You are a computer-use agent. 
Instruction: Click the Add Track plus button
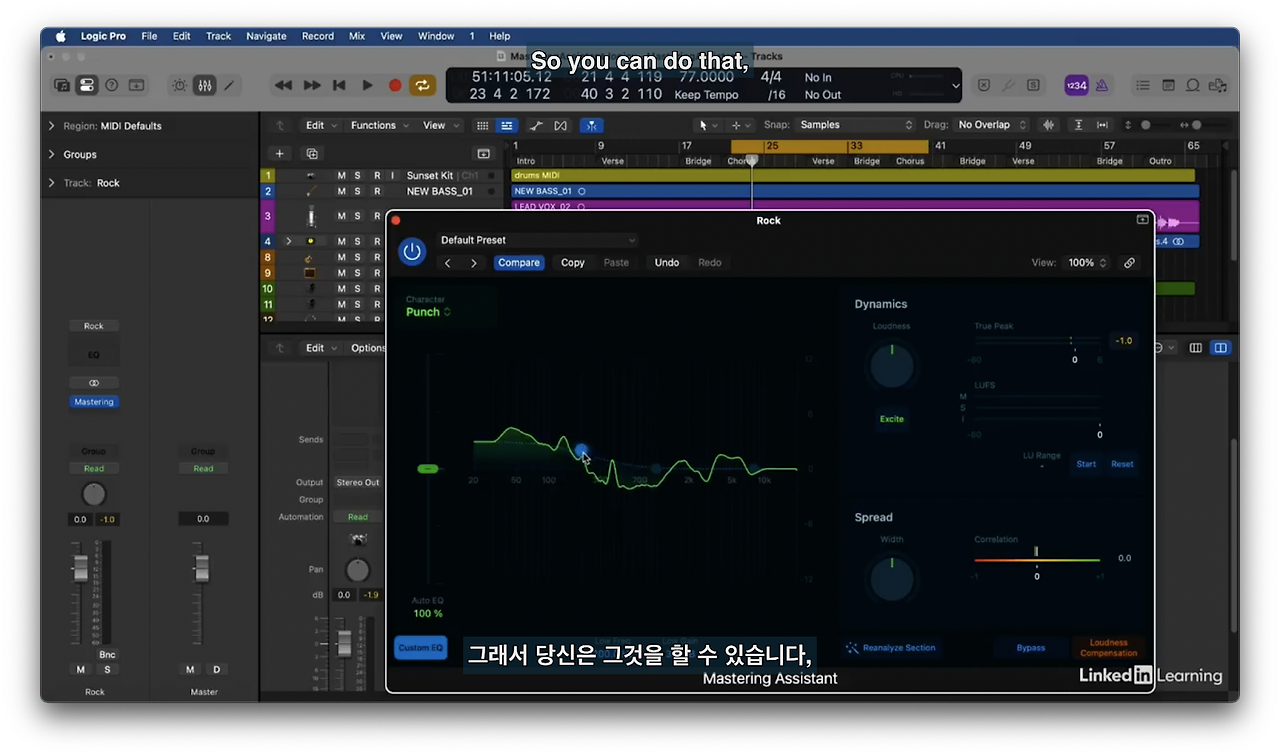point(280,154)
